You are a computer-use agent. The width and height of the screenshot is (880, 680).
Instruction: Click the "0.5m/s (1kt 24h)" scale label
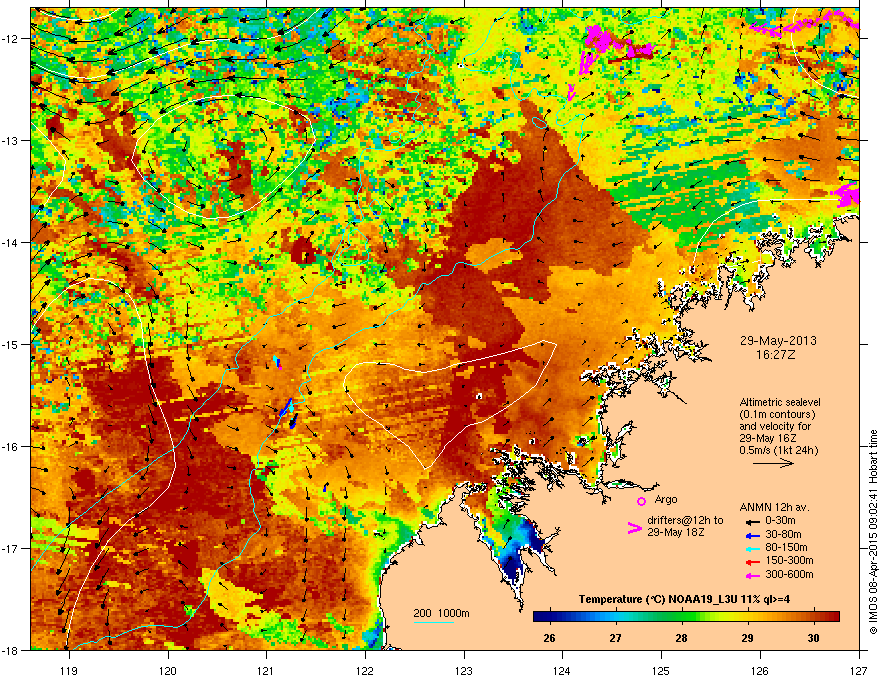click(x=778, y=450)
